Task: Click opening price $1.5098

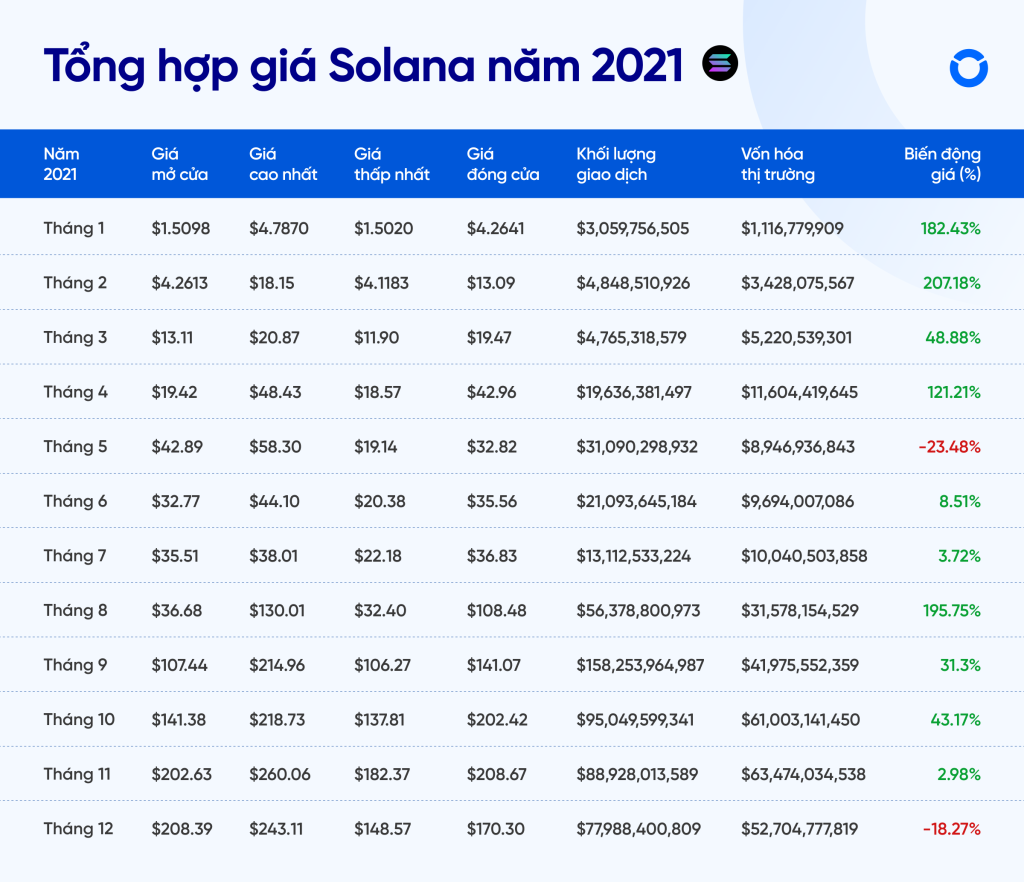Action: (x=181, y=228)
